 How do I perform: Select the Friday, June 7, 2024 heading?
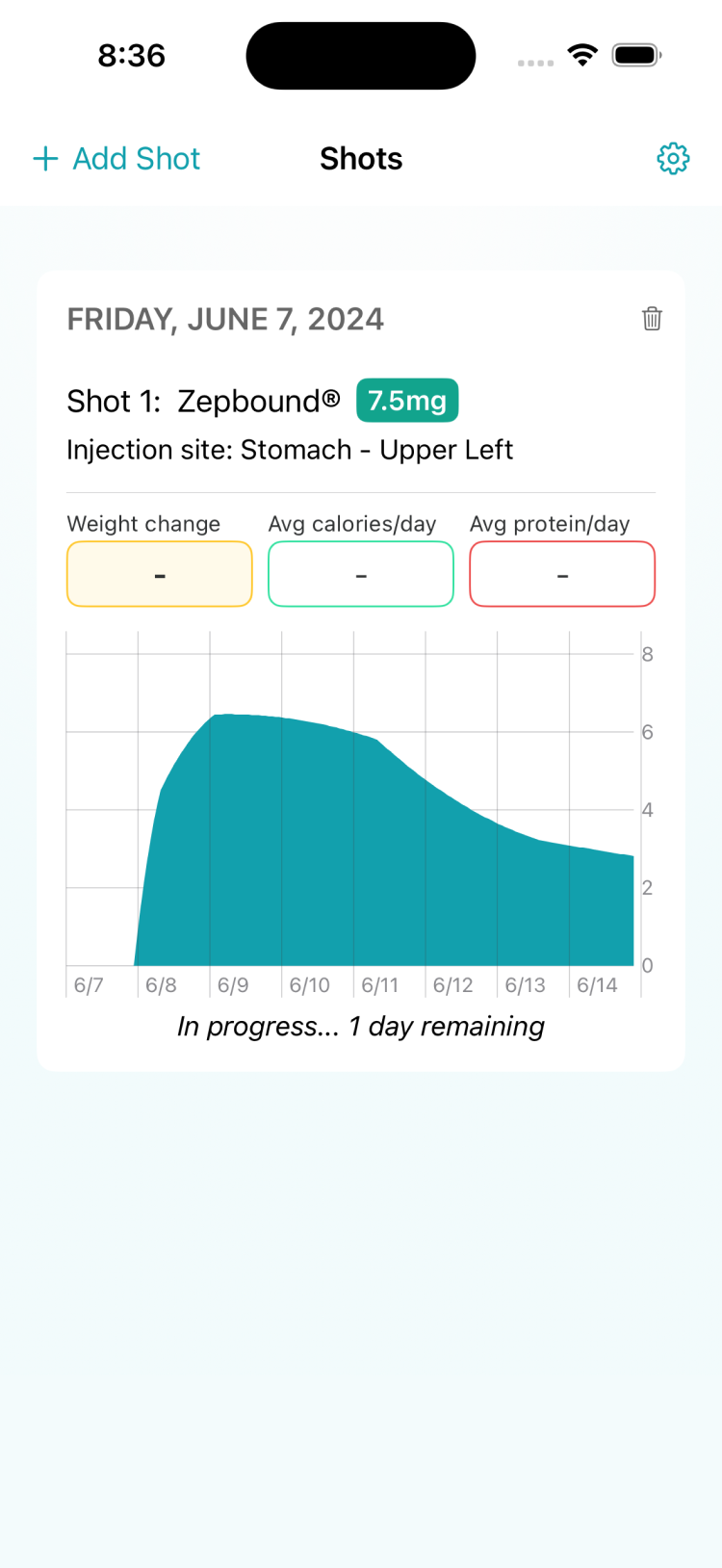225,319
